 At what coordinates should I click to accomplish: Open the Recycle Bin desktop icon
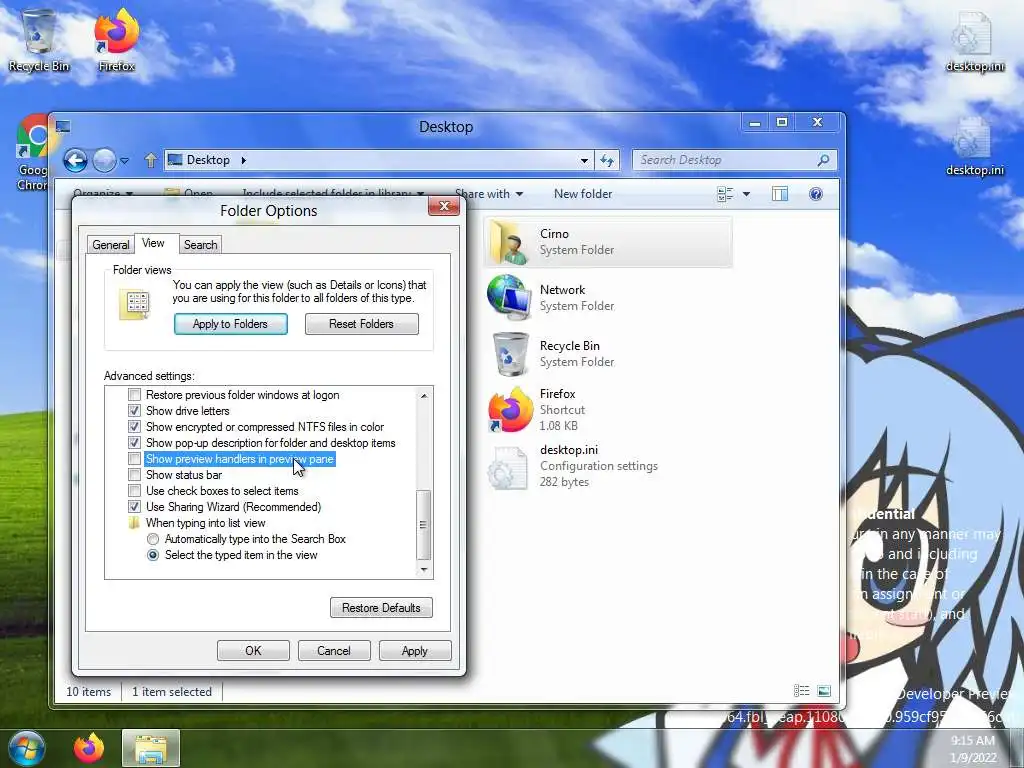tap(39, 40)
